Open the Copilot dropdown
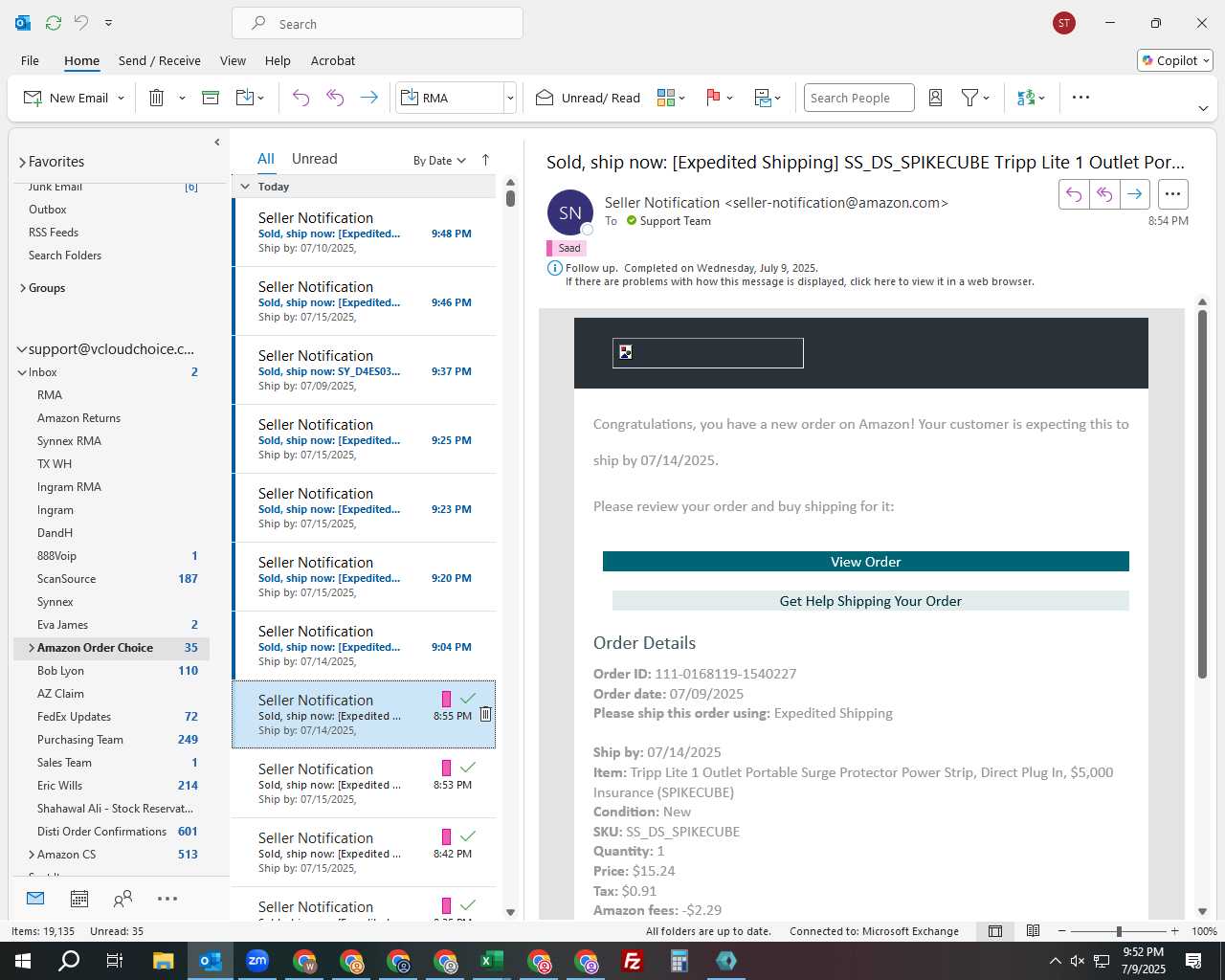Image resolution: width=1225 pixels, height=980 pixels. (1175, 60)
